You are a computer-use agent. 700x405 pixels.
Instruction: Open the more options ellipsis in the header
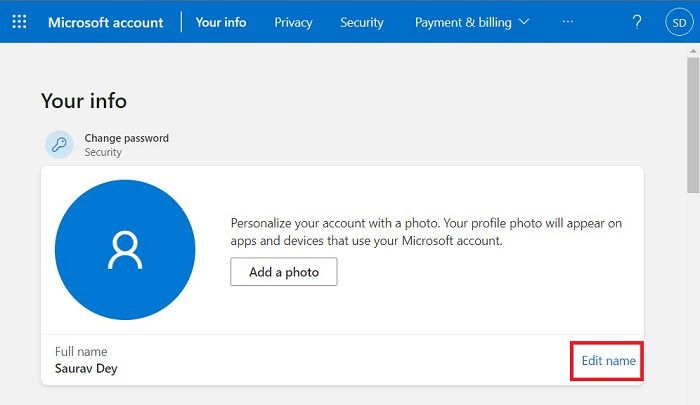(x=567, y=21)
